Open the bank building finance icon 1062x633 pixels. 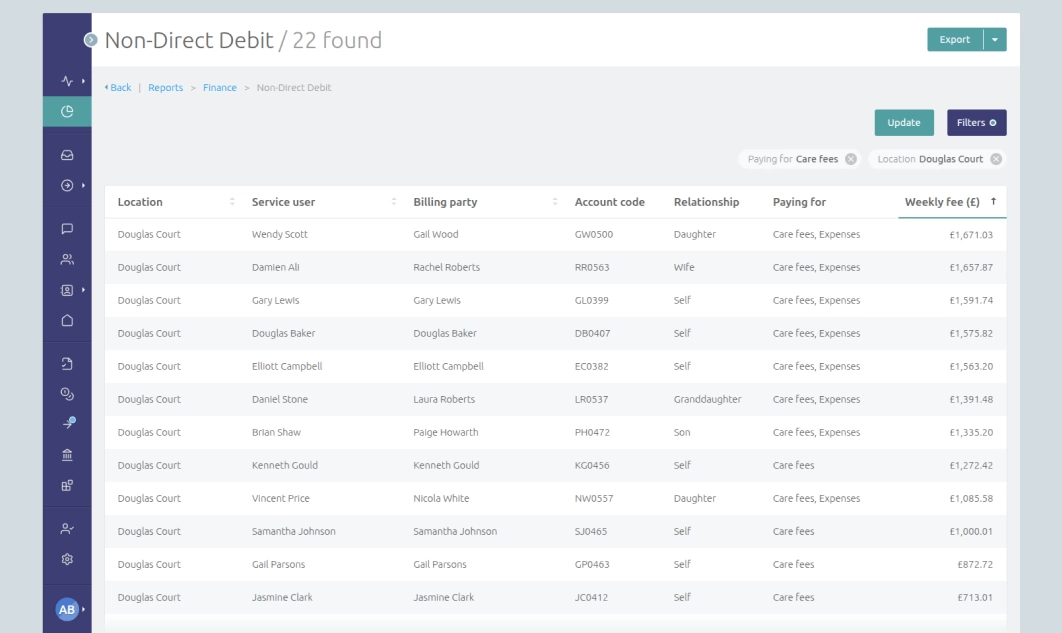(x=66, y=455)
